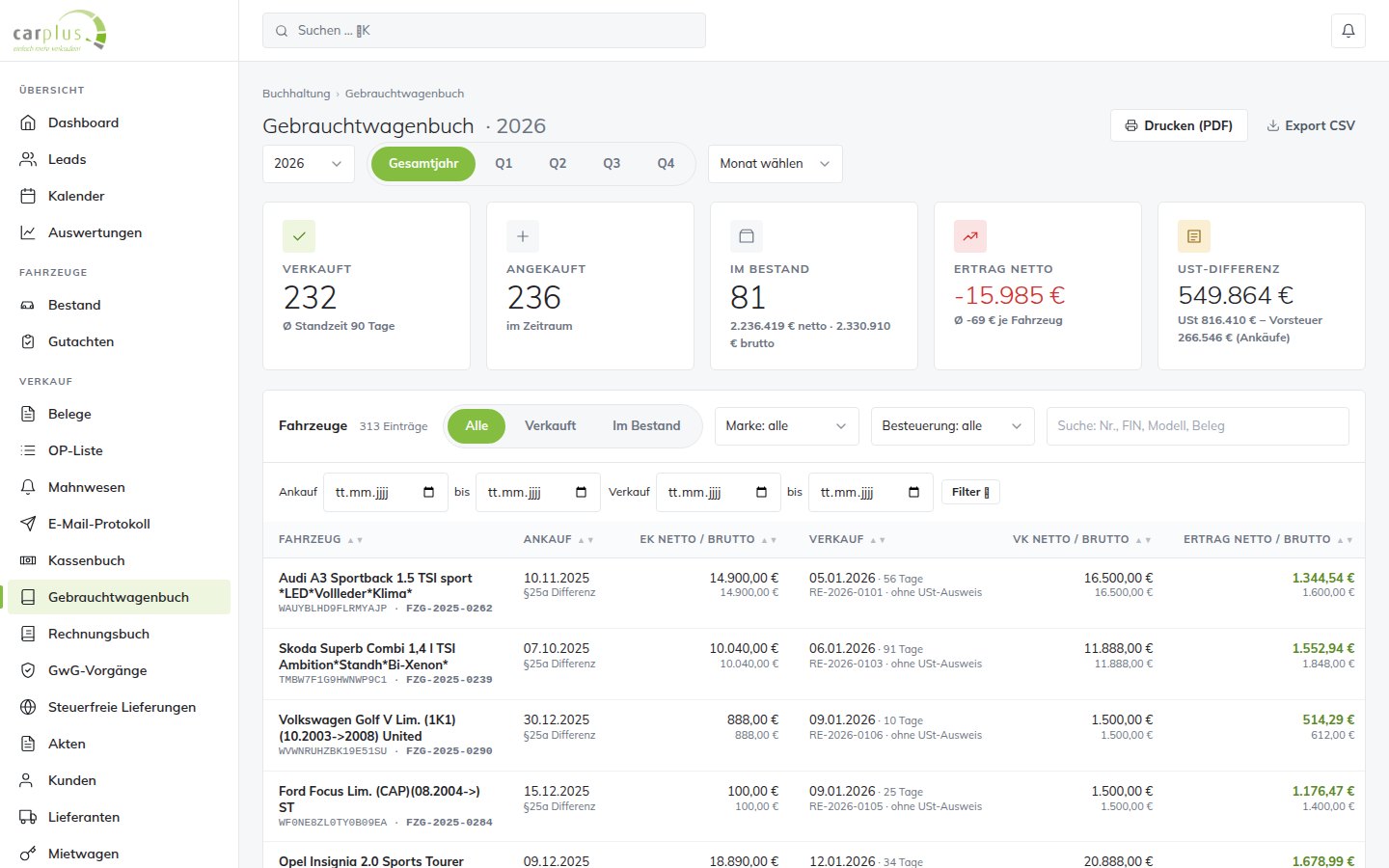This screenshot has width=1389, height=868.
Task: Click the GwG-Vorgänge shield icon
Action: pyautogui.click(x=28, y=670)
